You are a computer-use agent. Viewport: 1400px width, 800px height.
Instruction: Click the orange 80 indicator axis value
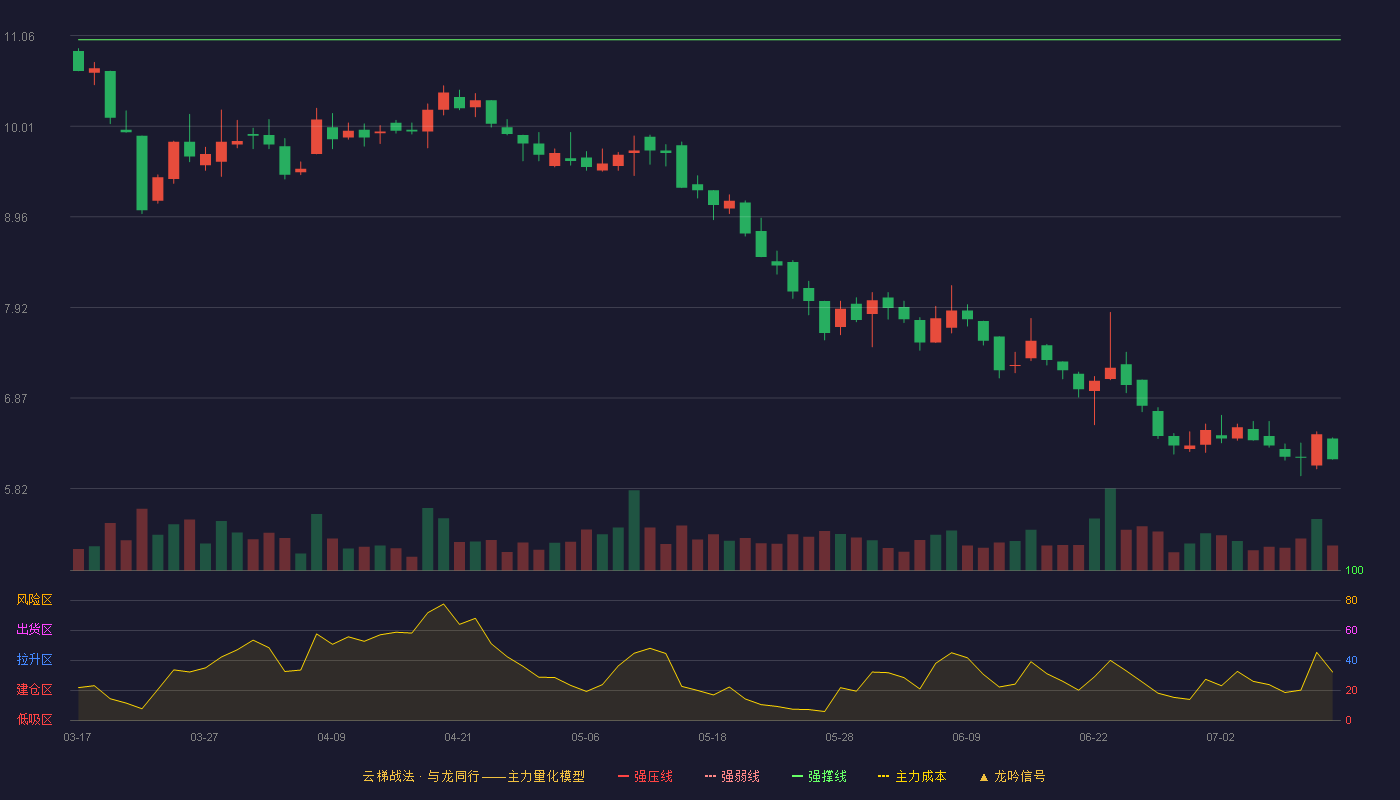click(1351, 600)
